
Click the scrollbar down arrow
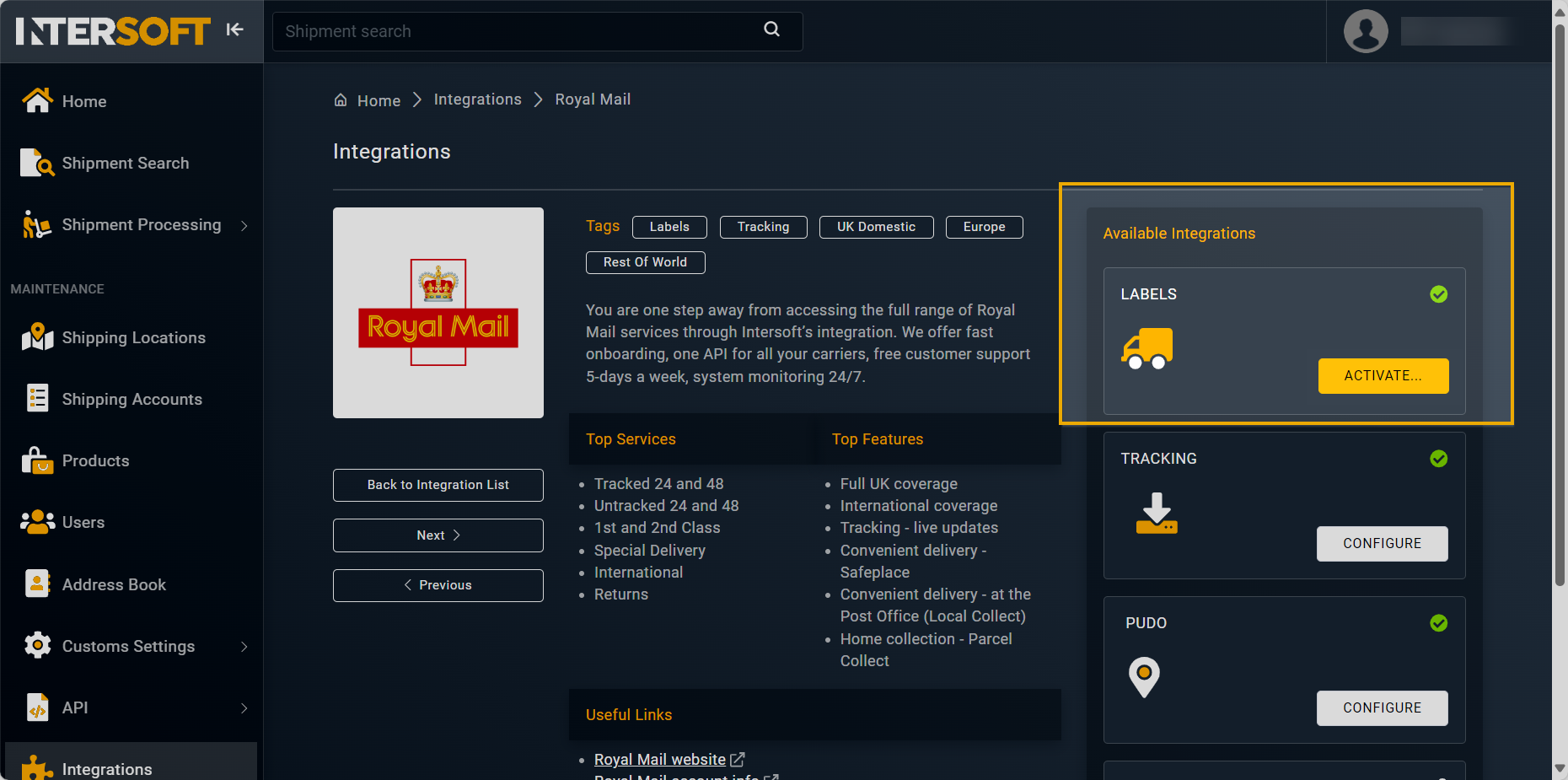click(x=1560, y=769)
